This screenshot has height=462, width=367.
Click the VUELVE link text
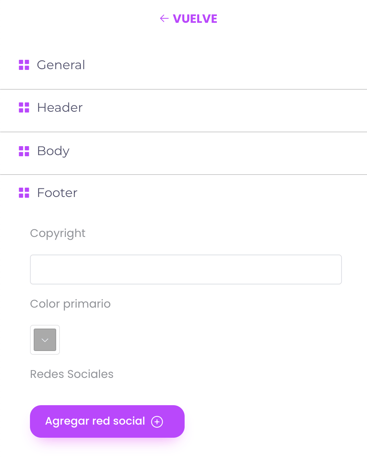(195, 19)
